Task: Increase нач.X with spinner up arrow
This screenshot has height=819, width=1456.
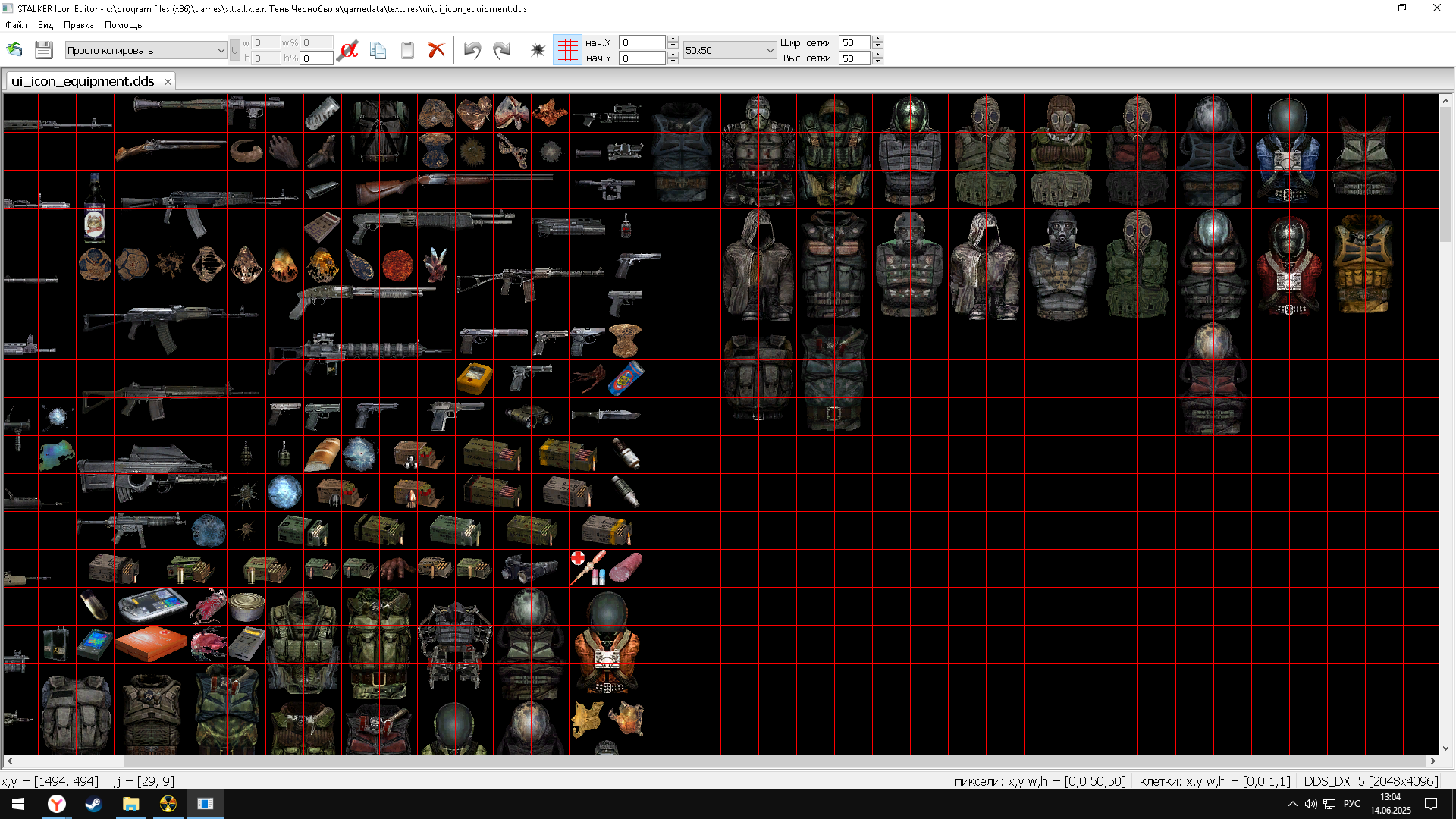Action: pos(673,39)
